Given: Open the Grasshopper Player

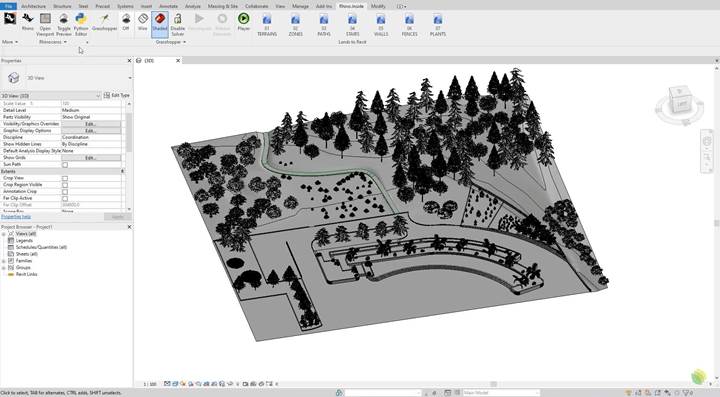Looking at the screenshot, I should [244, 22].
